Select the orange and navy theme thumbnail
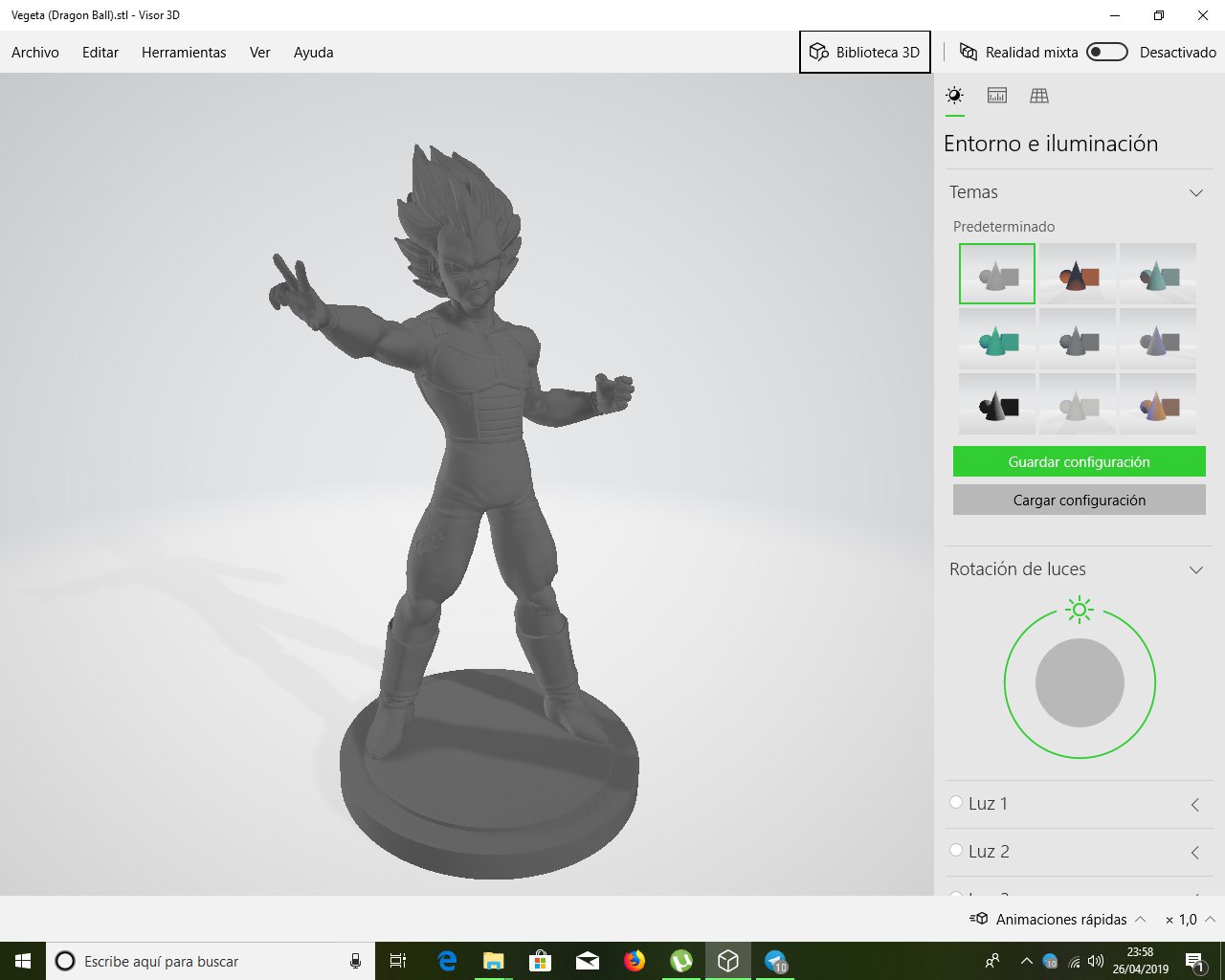The height and width of the screenshot is (980, 1225). click(1078, 274)
